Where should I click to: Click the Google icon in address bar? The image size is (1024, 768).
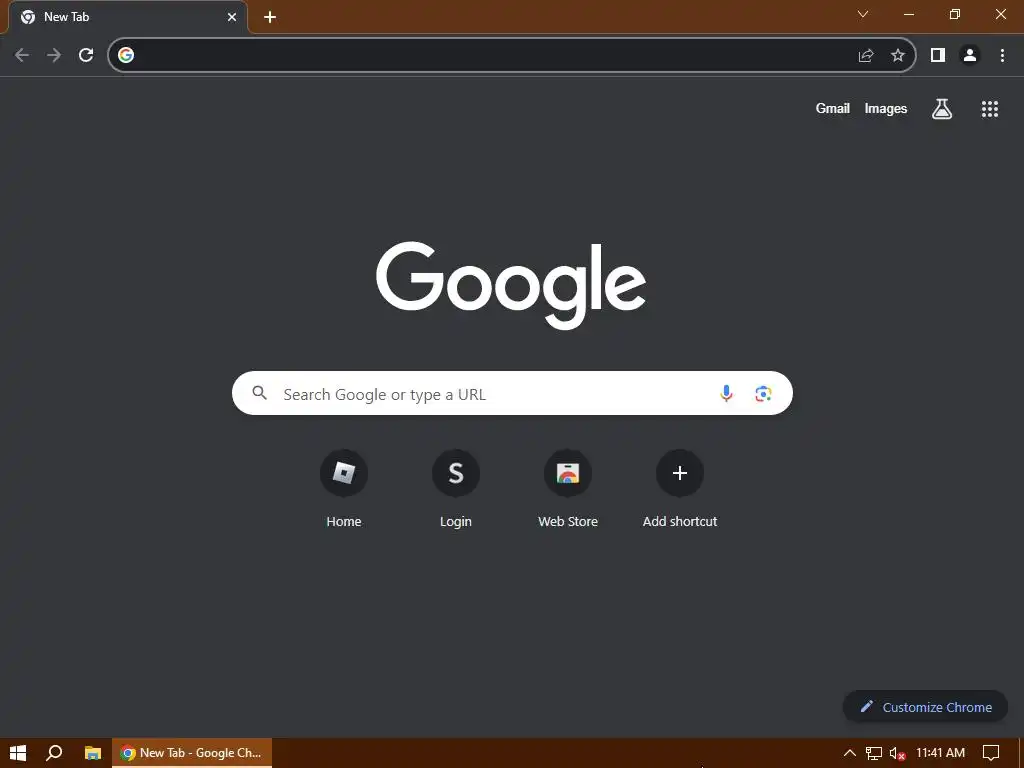126,56
